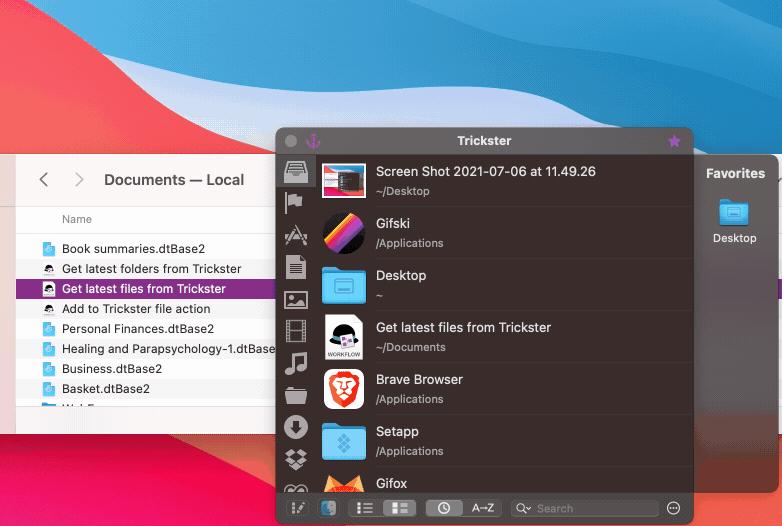
Task: Select Business.dtBase2 in Finder
Action: click(112, 369)
